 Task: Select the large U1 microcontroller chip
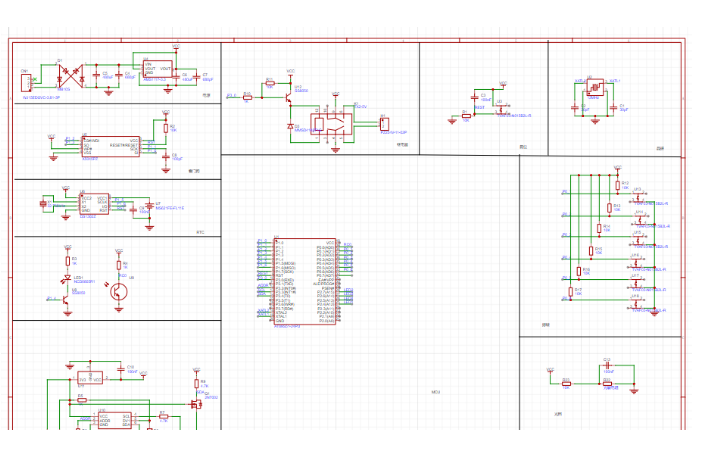[305, 281]
